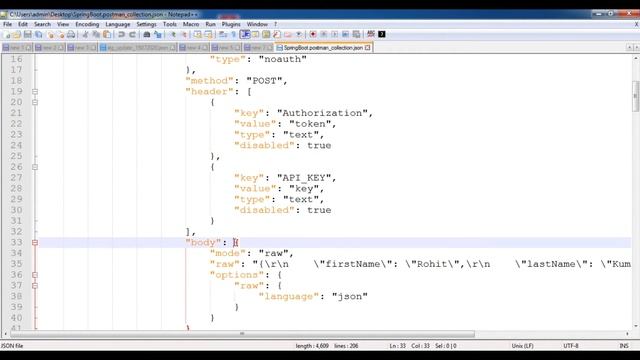640x360 pixels.
Task: Click "Unix (LF)" in status bar
Action: (522, 346)
